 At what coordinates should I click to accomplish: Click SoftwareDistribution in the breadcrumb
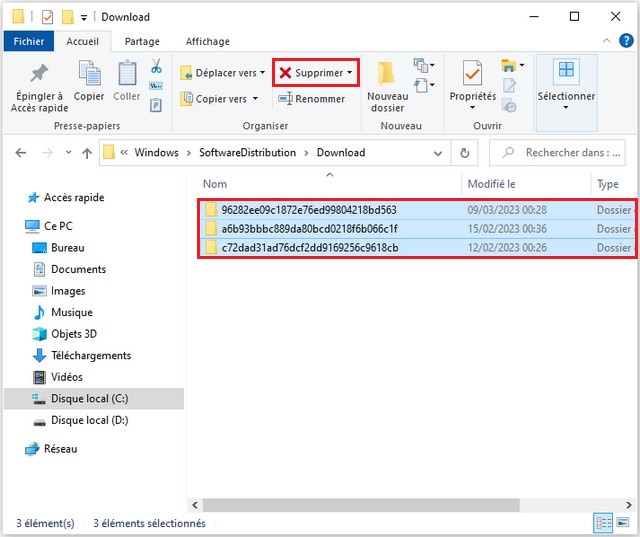tap(247, 153)
